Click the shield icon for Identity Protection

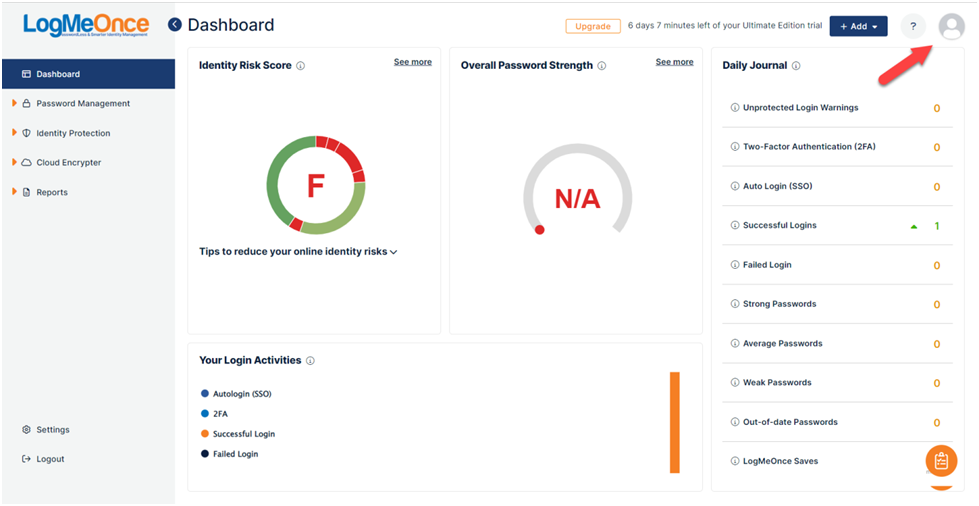click(x=26, y=133)
